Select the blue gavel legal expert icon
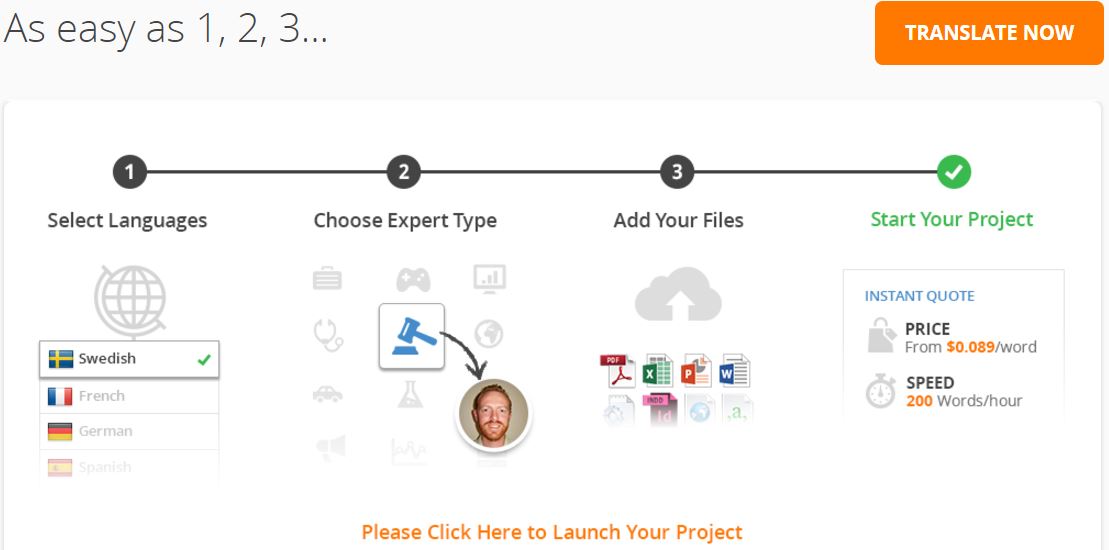The height and width of the screenshot is (550, 1109). [412, 337]
